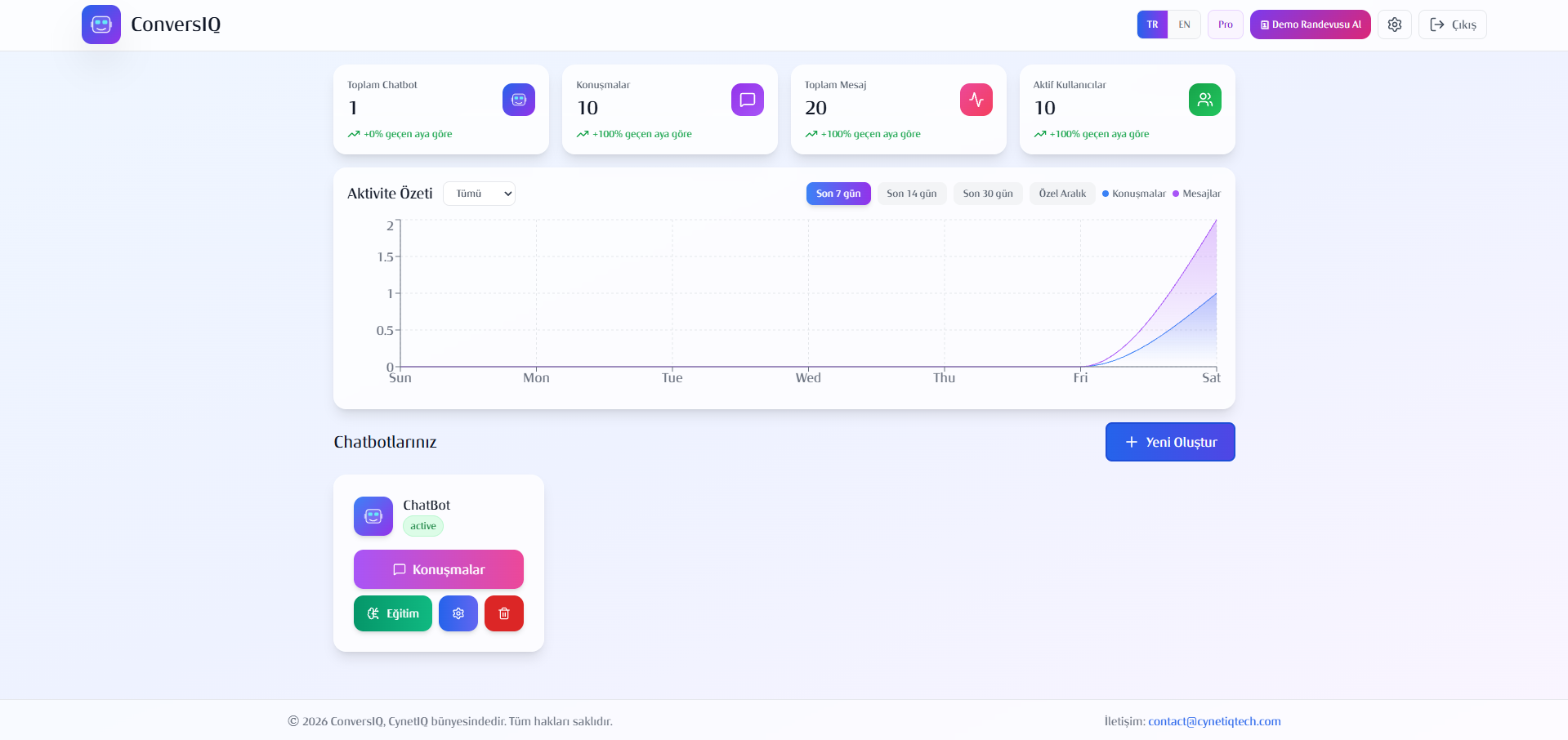This screenshot has width=1568, height=740.
Task: Open ChatBot settings with blue gear button
Action: coord(458,613)
